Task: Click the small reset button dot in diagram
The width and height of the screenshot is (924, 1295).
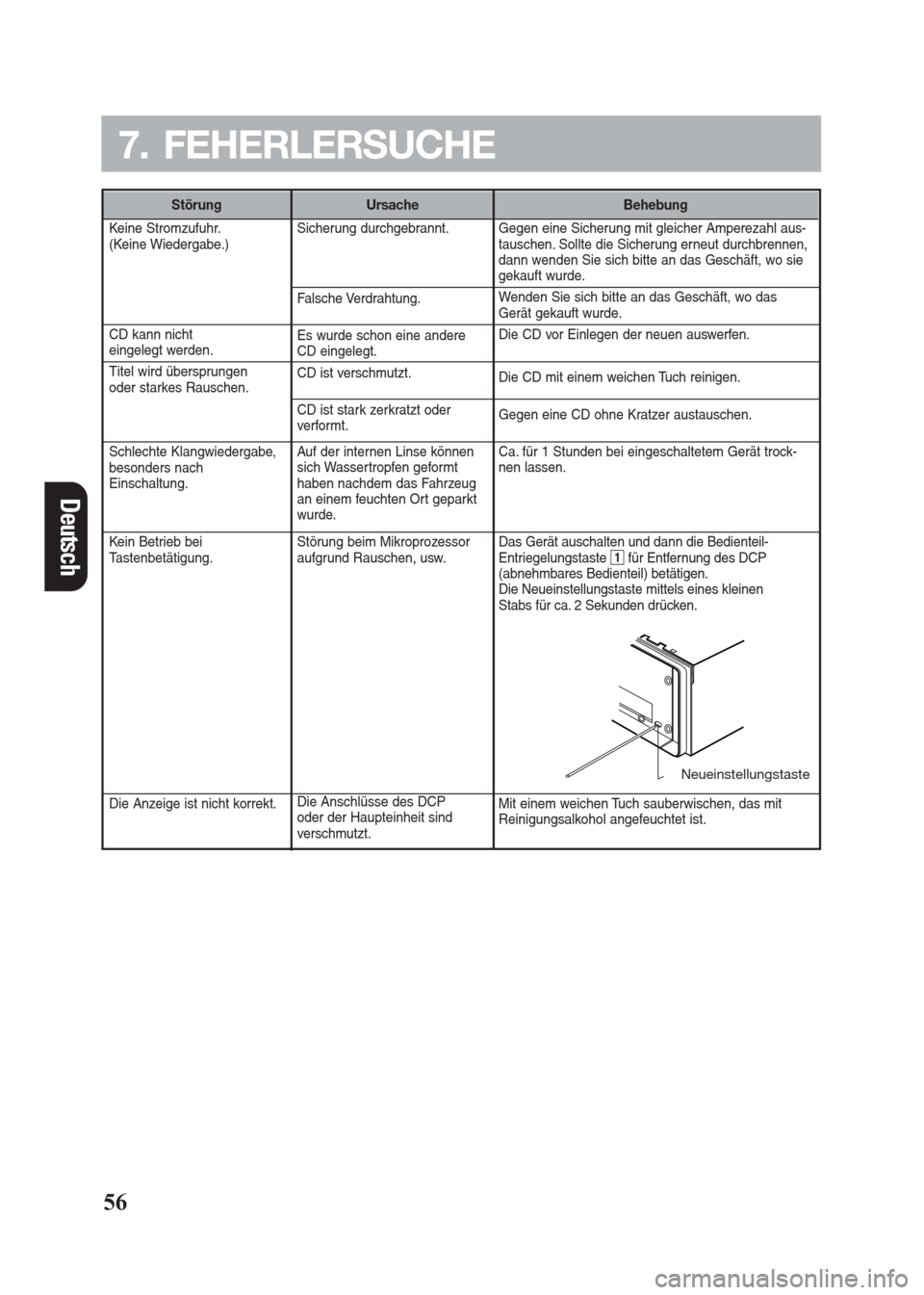Action: pyautogui.click(x=640, y=718)
